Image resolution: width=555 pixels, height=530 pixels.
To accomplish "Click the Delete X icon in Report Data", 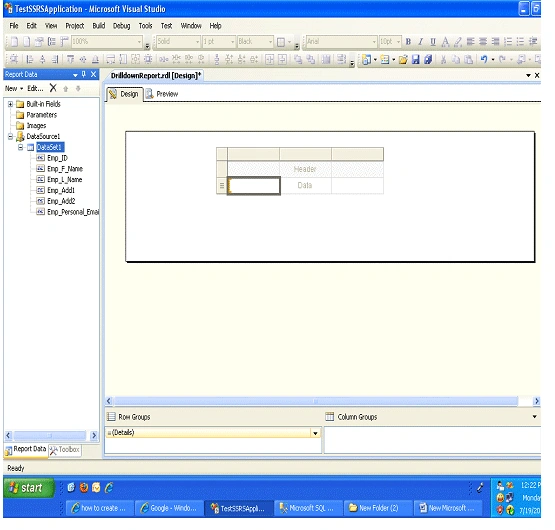I will 53,88.
